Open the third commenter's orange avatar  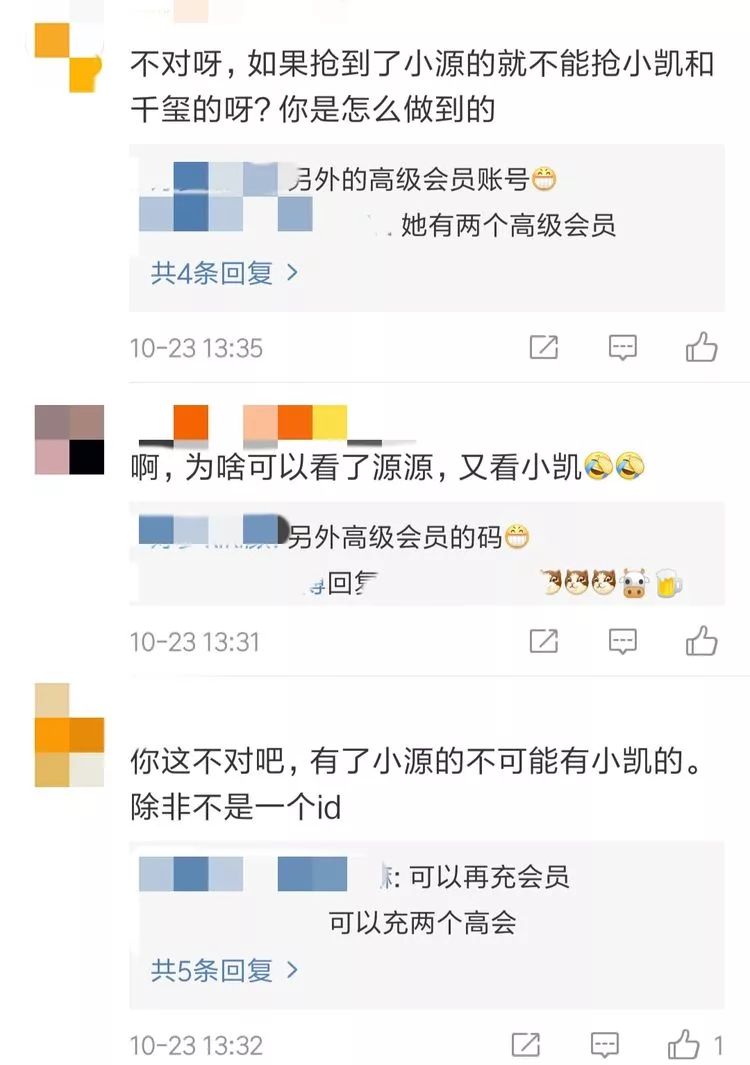coord(69,735)
